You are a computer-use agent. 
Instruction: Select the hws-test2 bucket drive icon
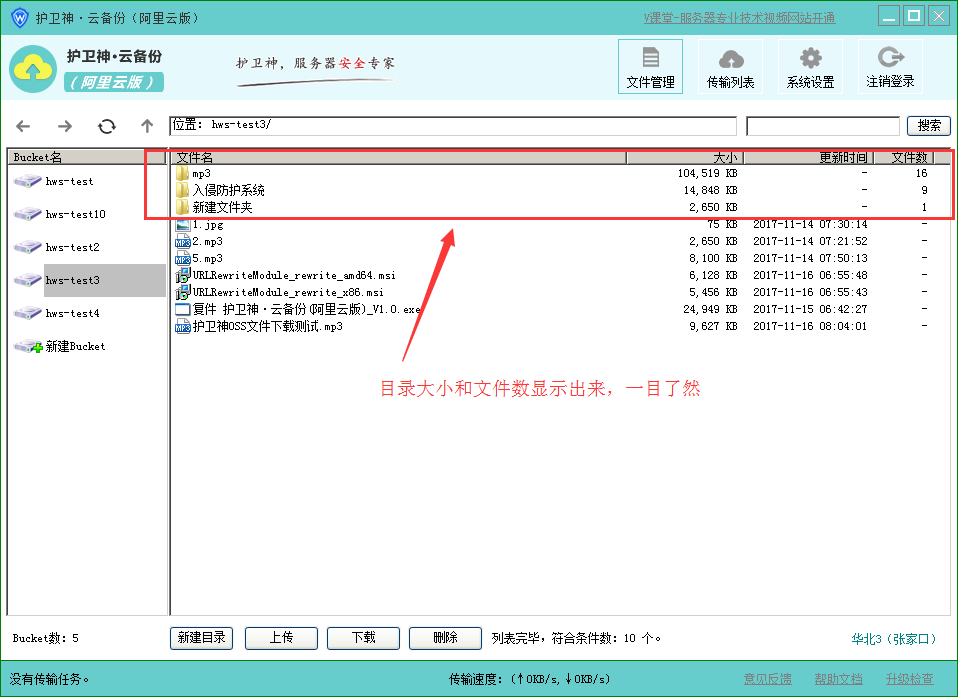[27, 247]
